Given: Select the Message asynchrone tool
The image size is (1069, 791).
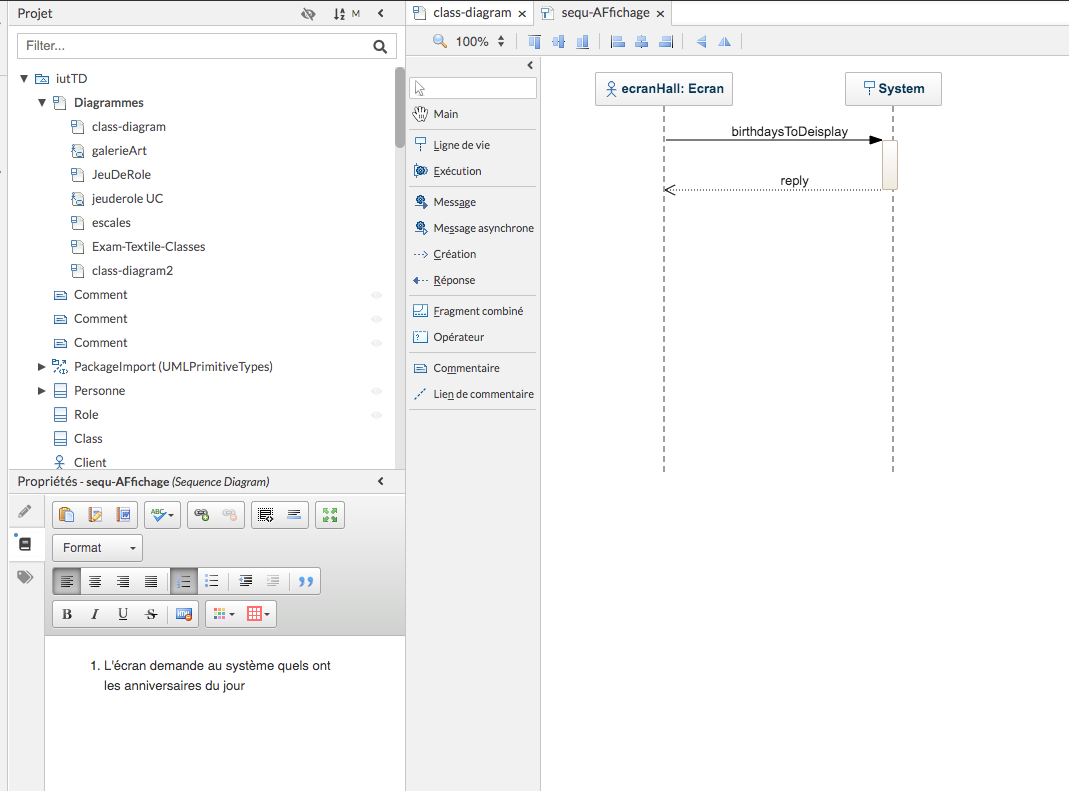Looking at the screenshot, I should (x=482, y=228).
